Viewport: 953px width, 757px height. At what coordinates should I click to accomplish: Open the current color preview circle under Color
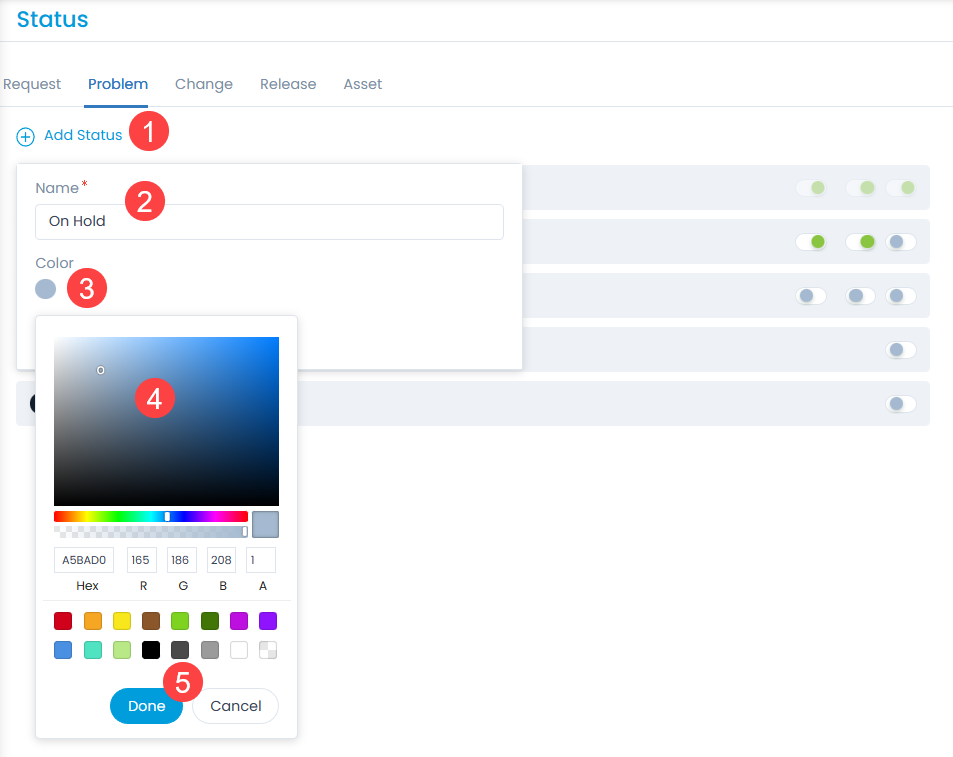pos(45,289)
